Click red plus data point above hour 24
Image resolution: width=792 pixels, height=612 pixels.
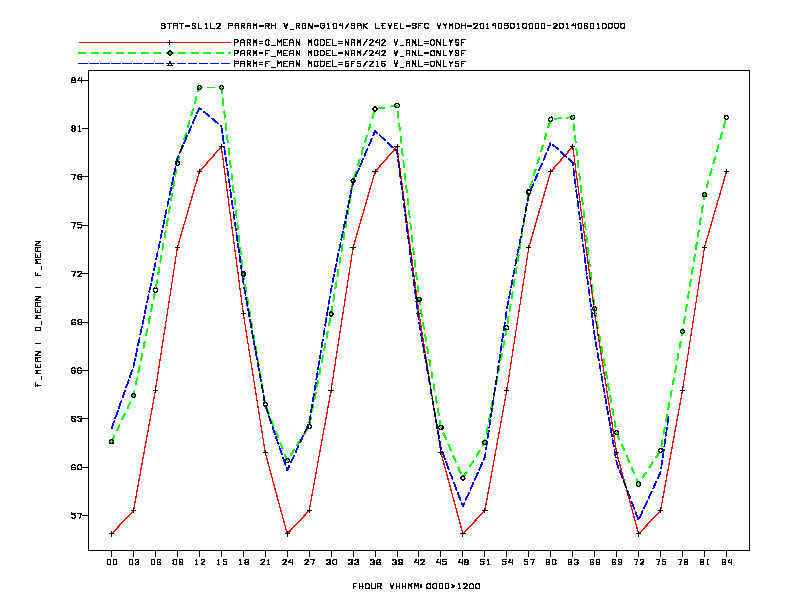tap(287, 534)
